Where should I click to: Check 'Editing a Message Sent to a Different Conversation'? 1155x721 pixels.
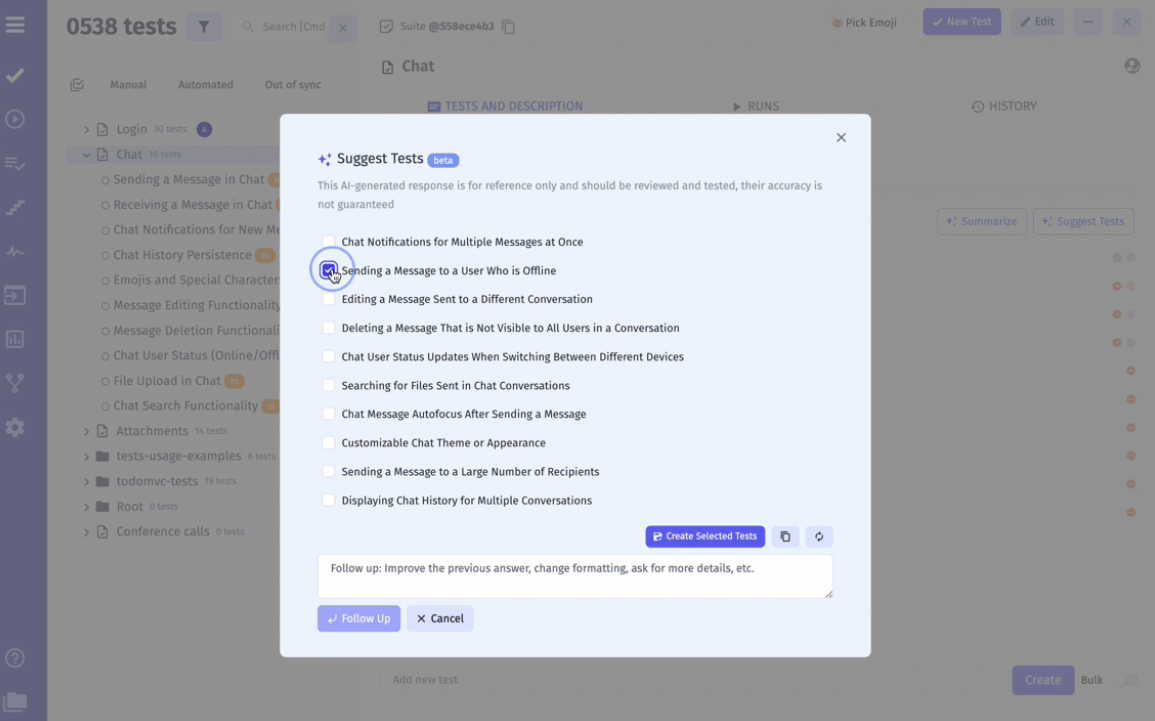328,299
